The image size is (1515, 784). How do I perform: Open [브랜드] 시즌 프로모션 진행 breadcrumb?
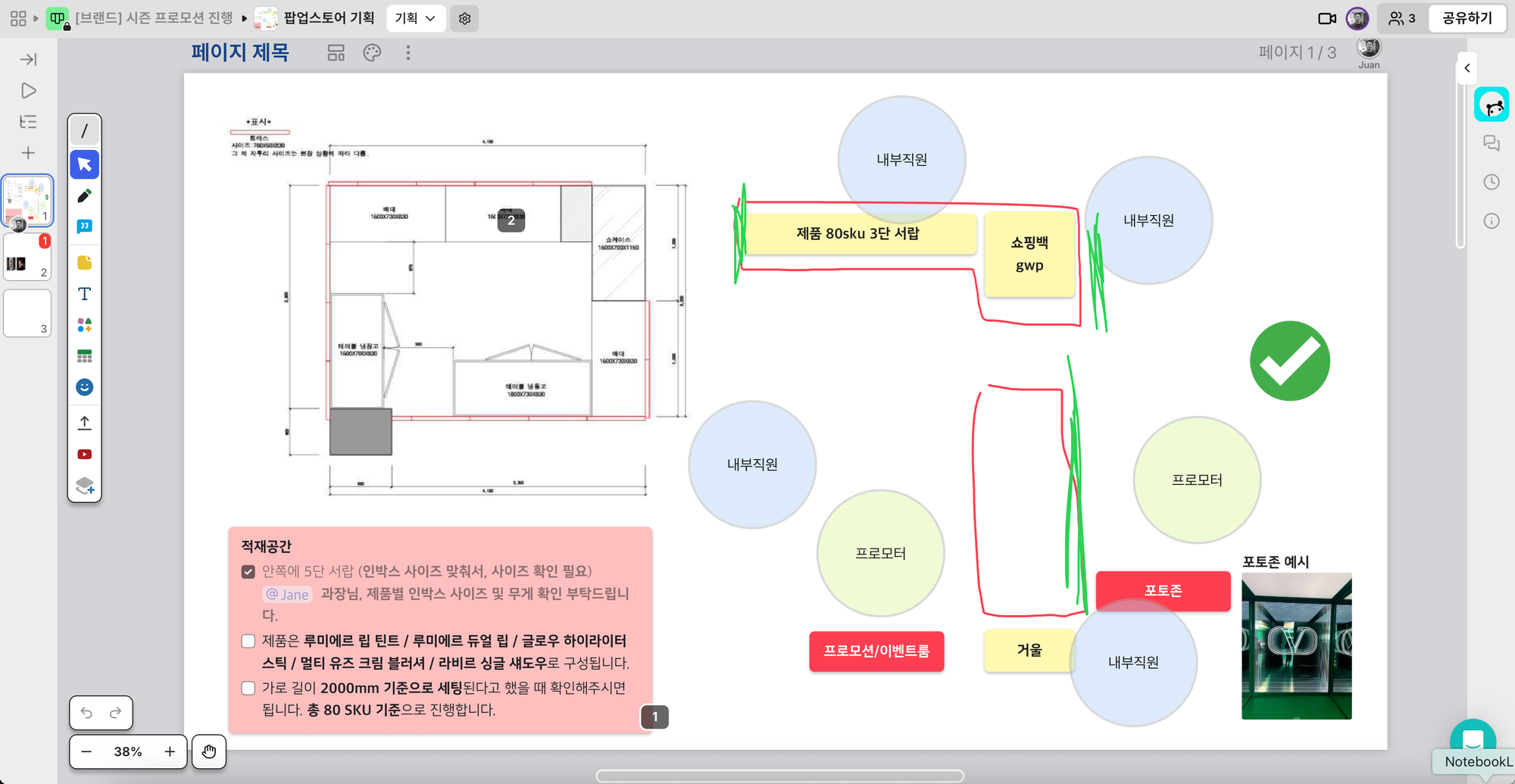[x=154, y=18]
